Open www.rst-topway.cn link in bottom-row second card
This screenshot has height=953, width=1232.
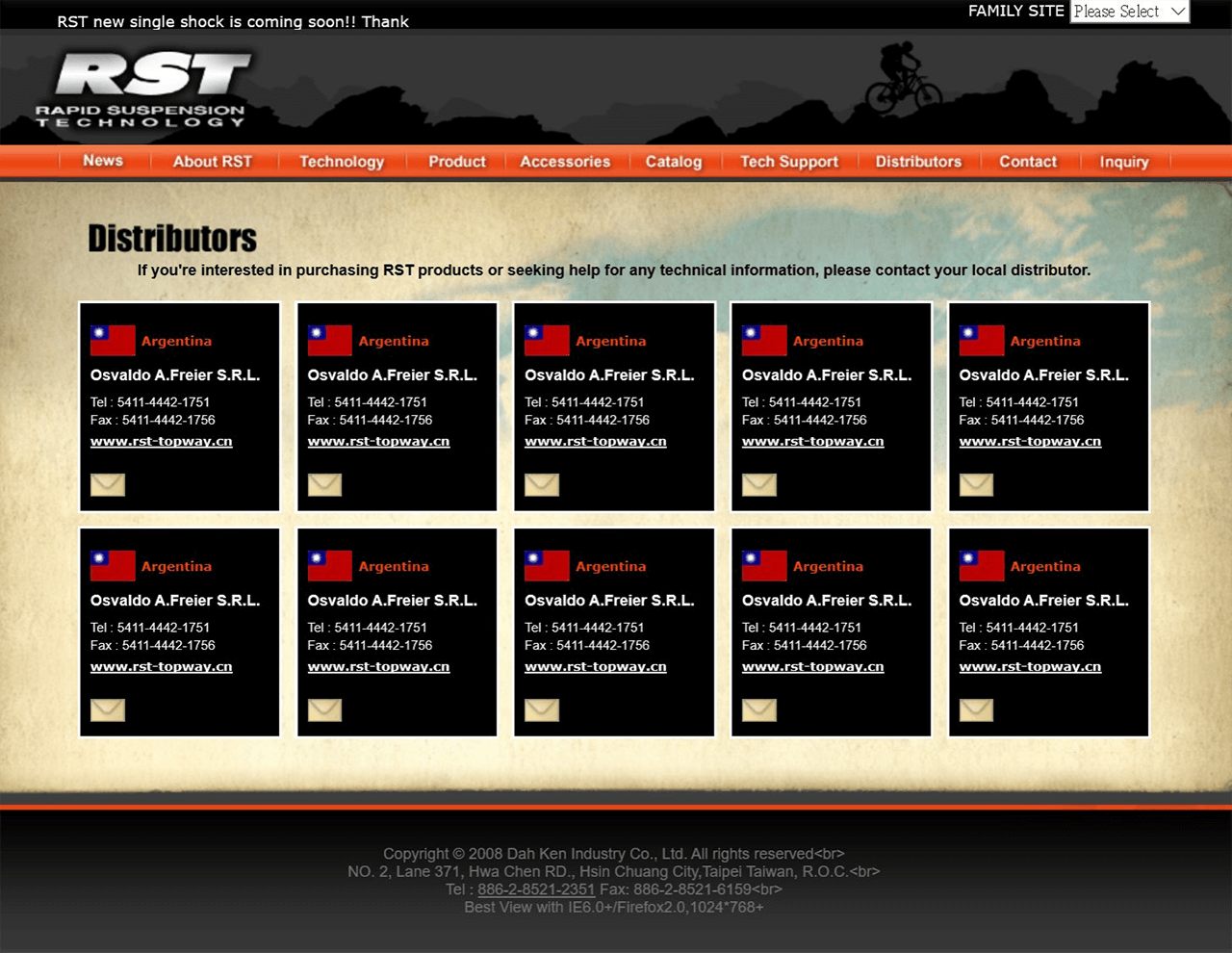[378, 667]
